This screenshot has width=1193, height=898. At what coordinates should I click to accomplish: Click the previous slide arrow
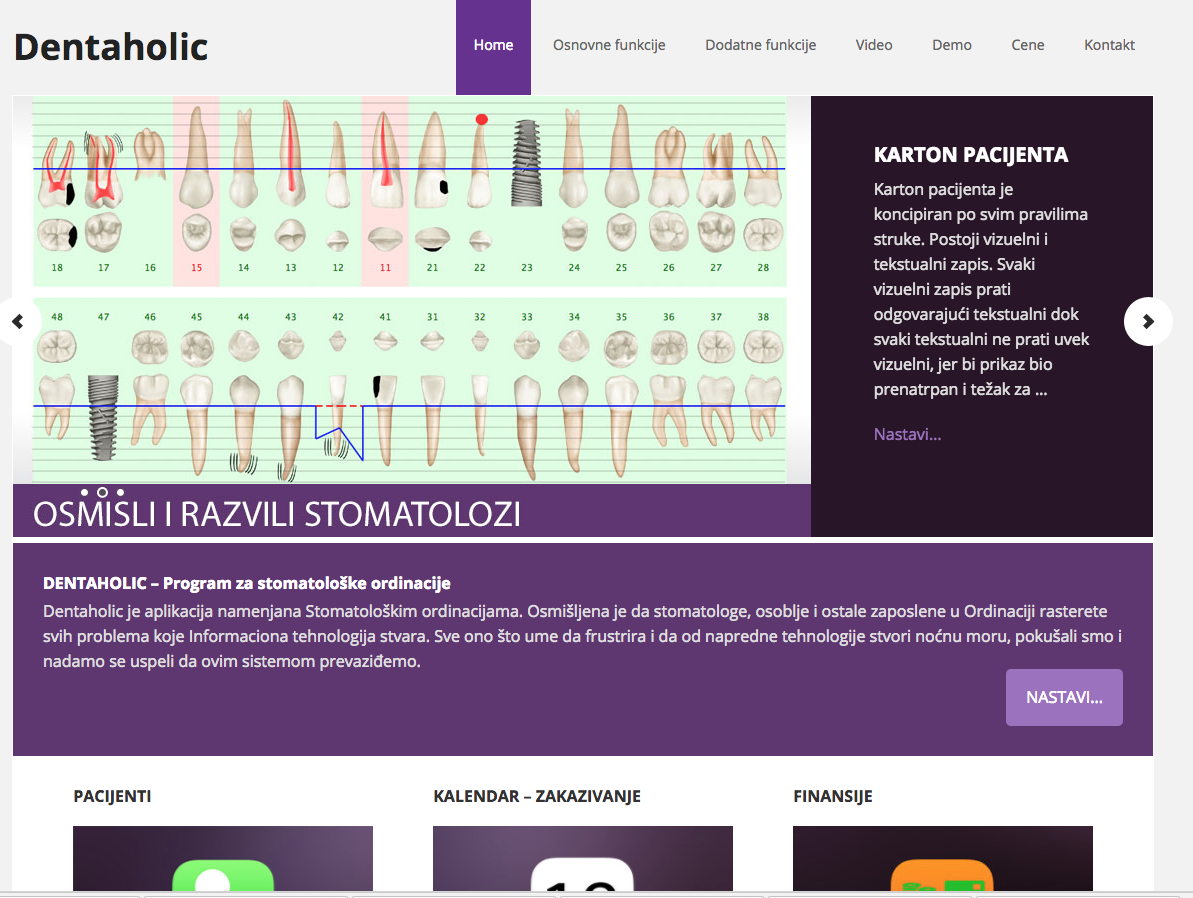[17, 322]
